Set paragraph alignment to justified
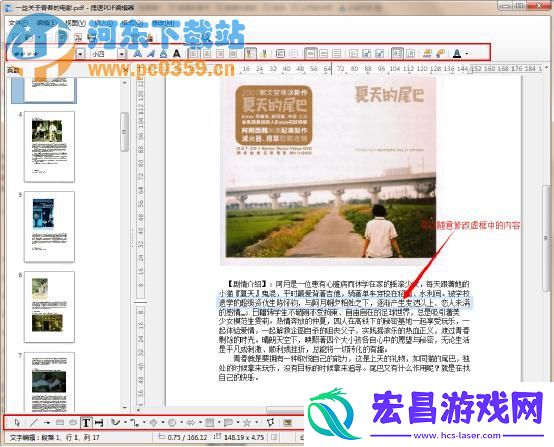 click(233, 54)
